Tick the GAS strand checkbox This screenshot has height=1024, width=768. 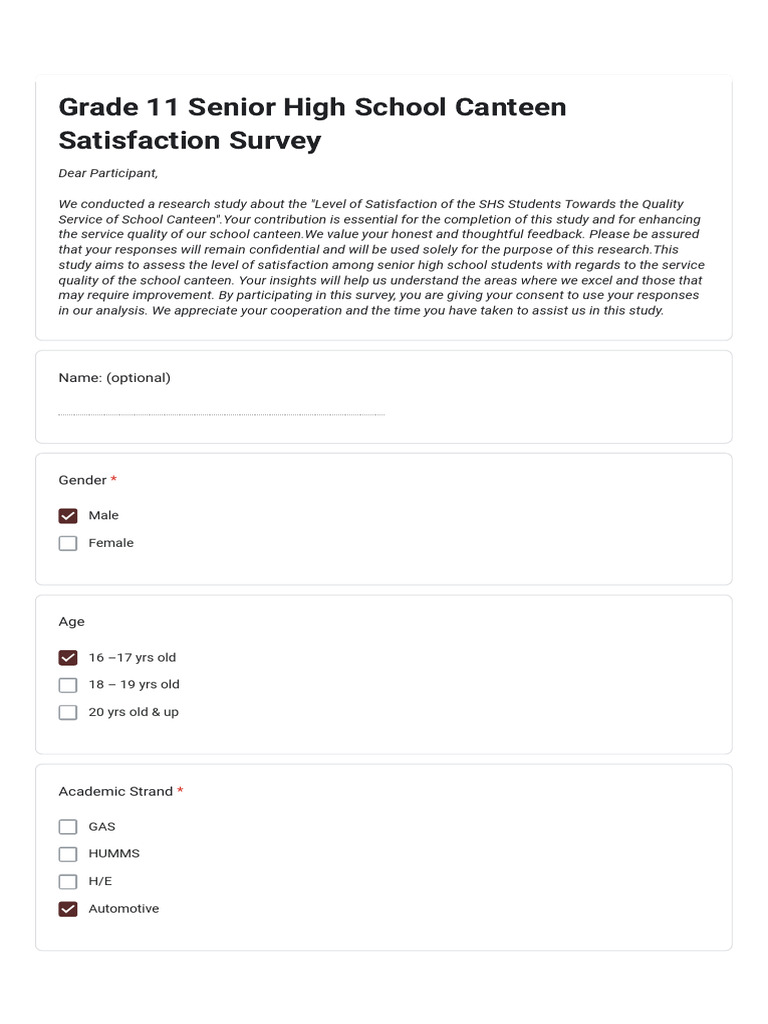click(68, 827)
